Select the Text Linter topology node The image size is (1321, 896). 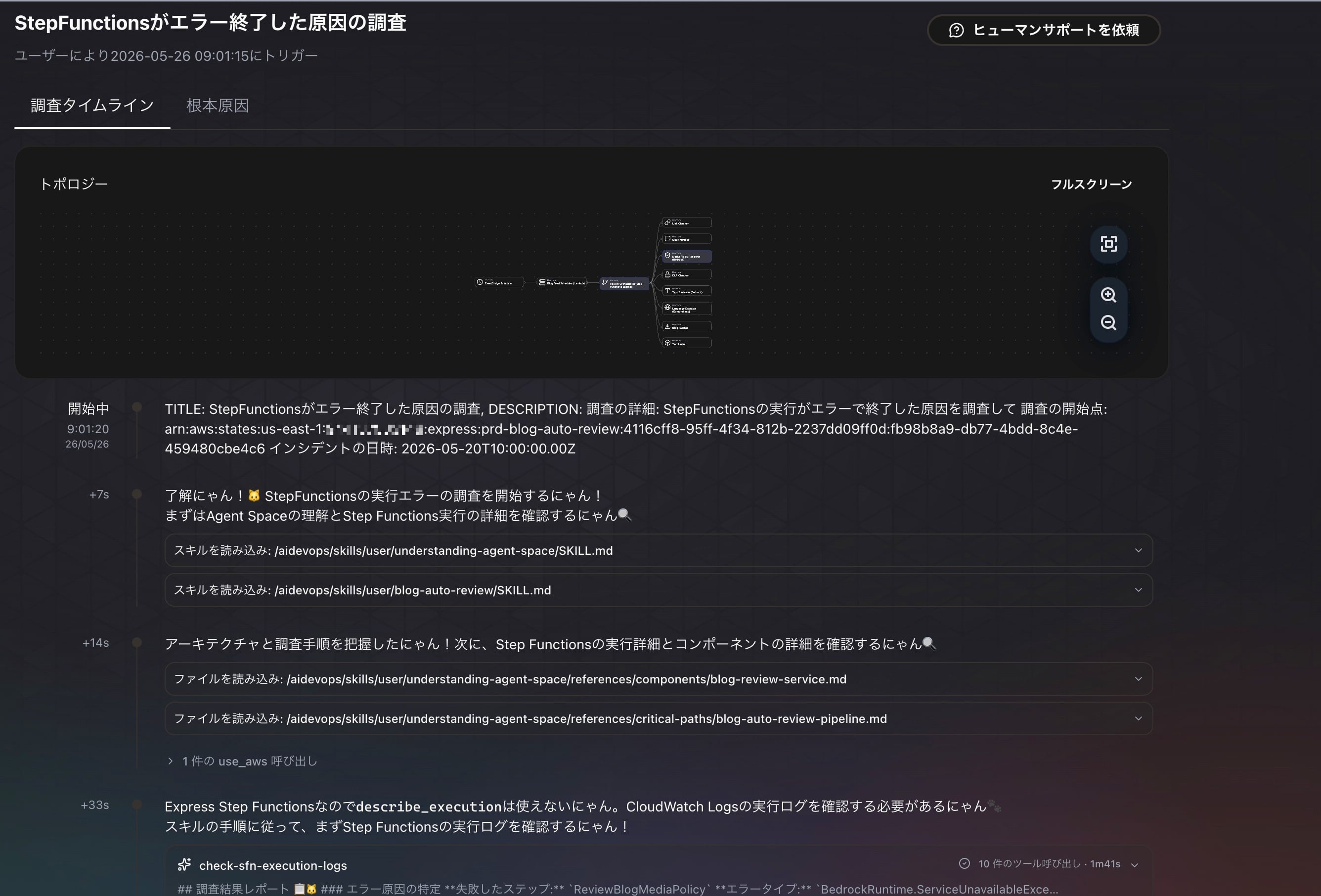coord(687,343)
